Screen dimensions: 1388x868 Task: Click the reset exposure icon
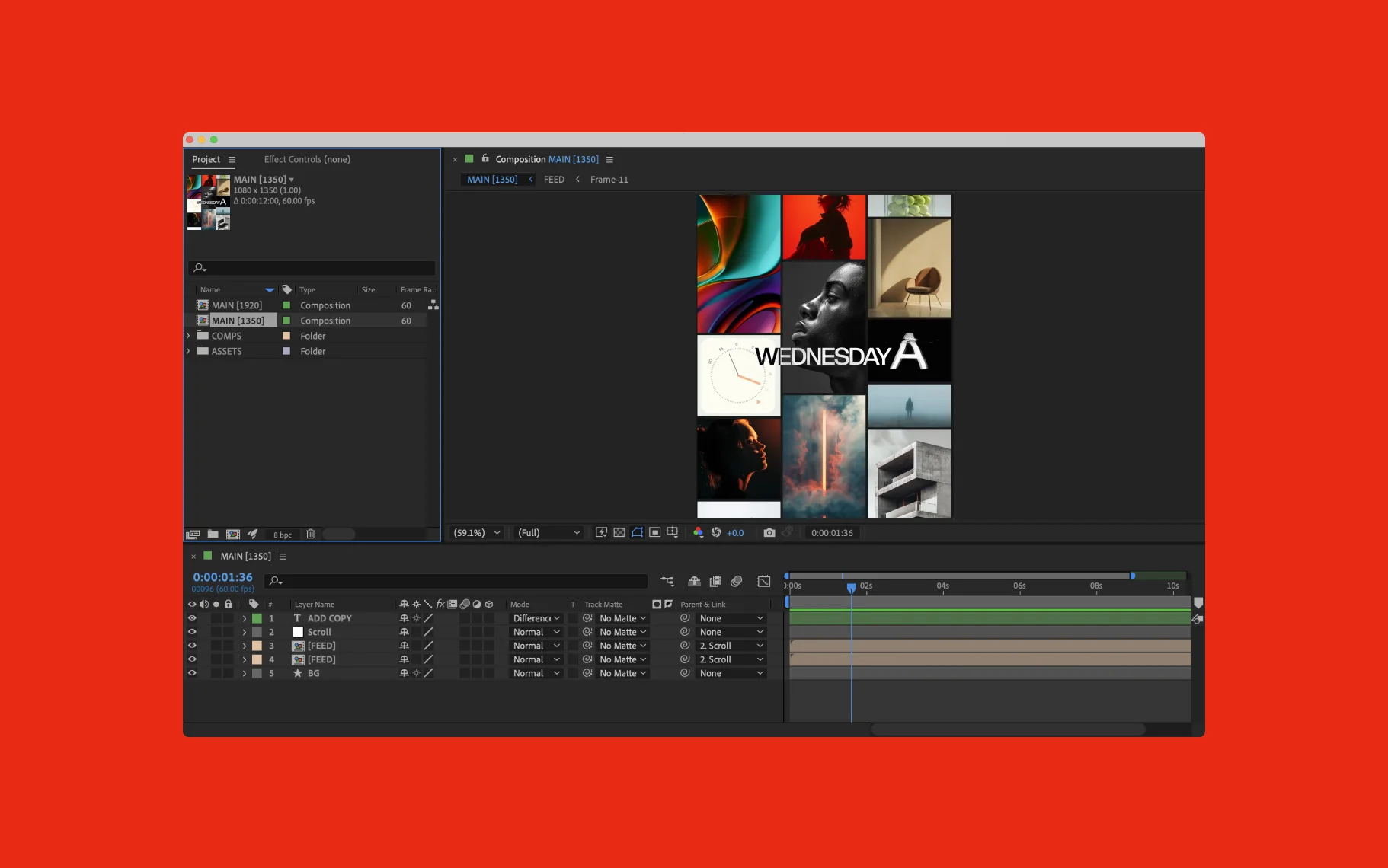coord(716,533)
